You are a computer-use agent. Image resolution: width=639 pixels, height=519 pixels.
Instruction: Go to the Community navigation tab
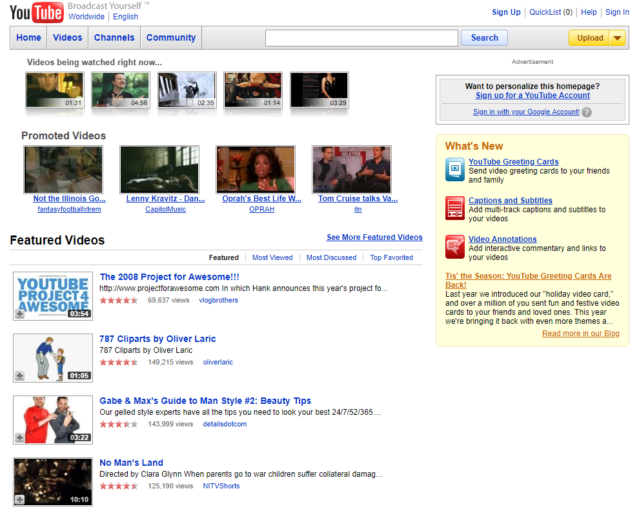tap(171, 38)
